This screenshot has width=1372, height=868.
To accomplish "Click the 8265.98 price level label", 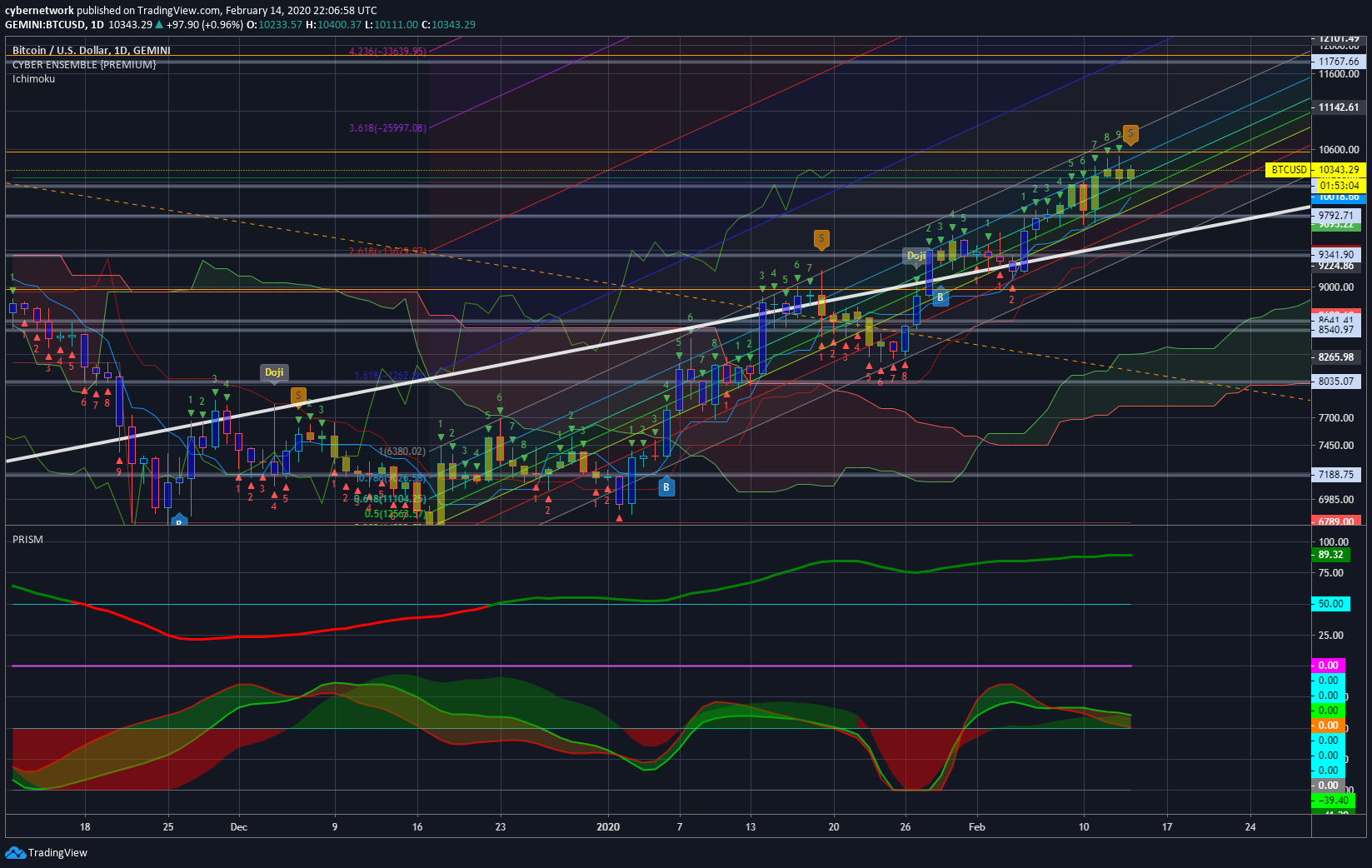I will (1336, 357).
